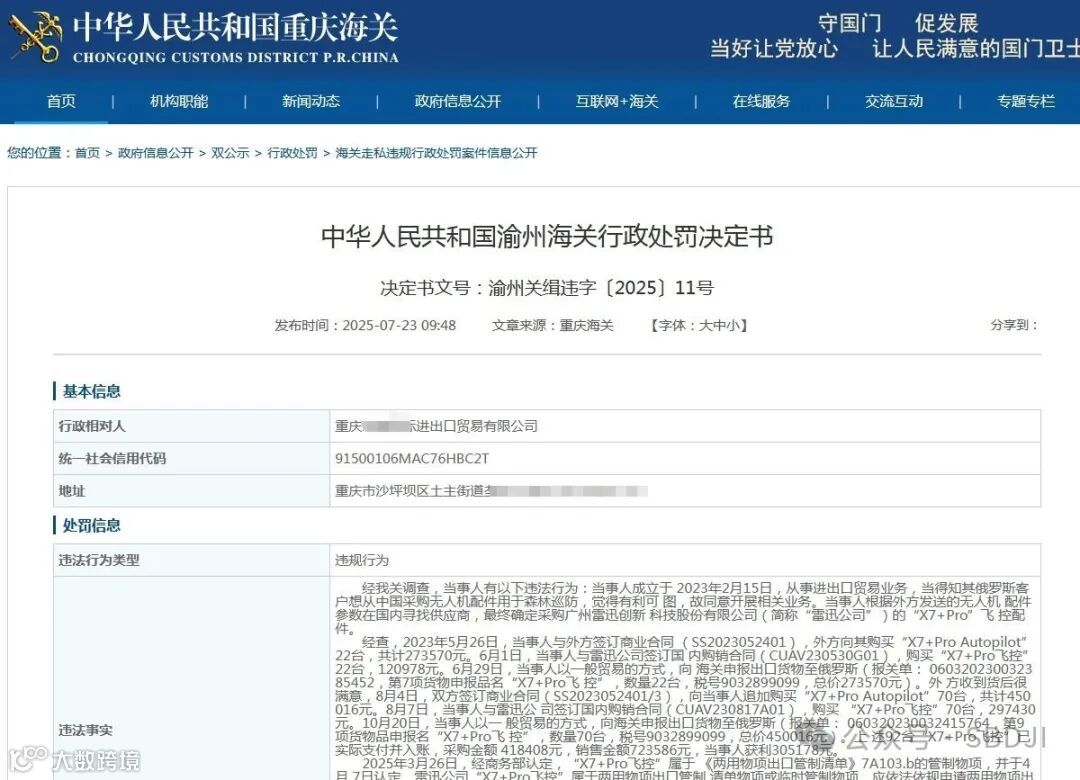The image size is (1080, 780).
Task: Click the 政府信息公开 breadcrumb link
Action: 156,153
